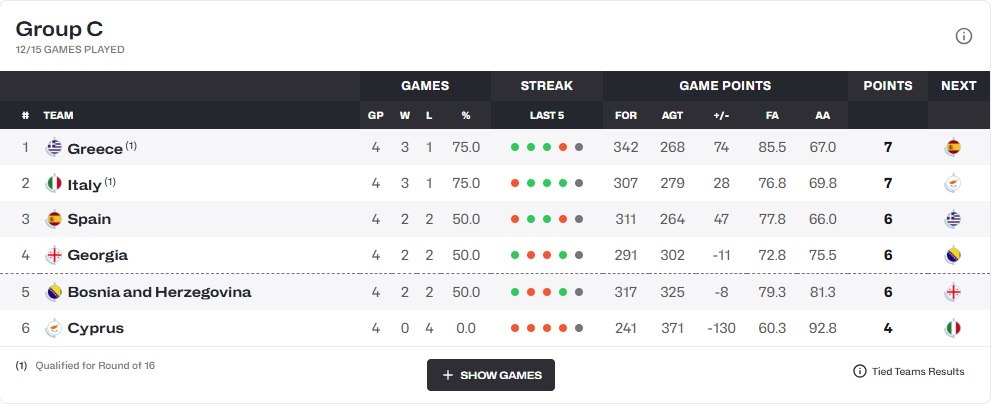The height and width of the screenshot is (404, 993).
Task: Click Greece's first green streak dot
Action: [515, 148]
